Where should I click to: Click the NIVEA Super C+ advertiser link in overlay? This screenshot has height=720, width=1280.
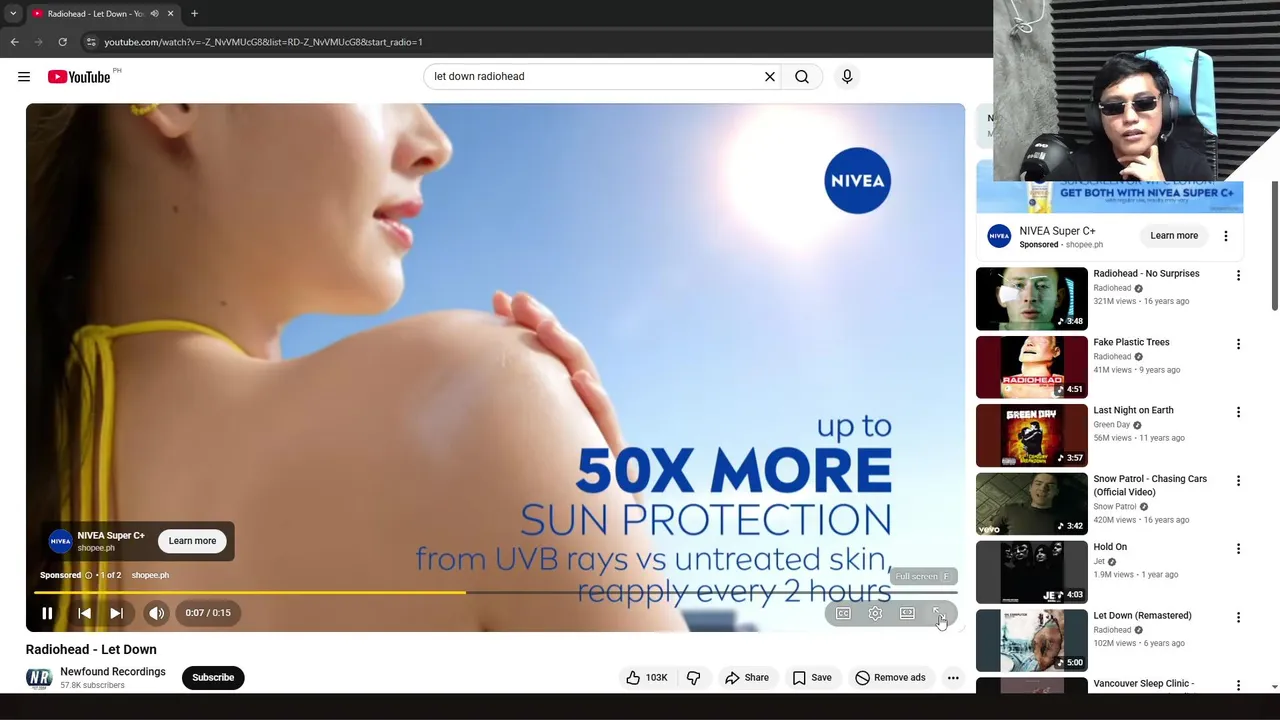(111, 536)
